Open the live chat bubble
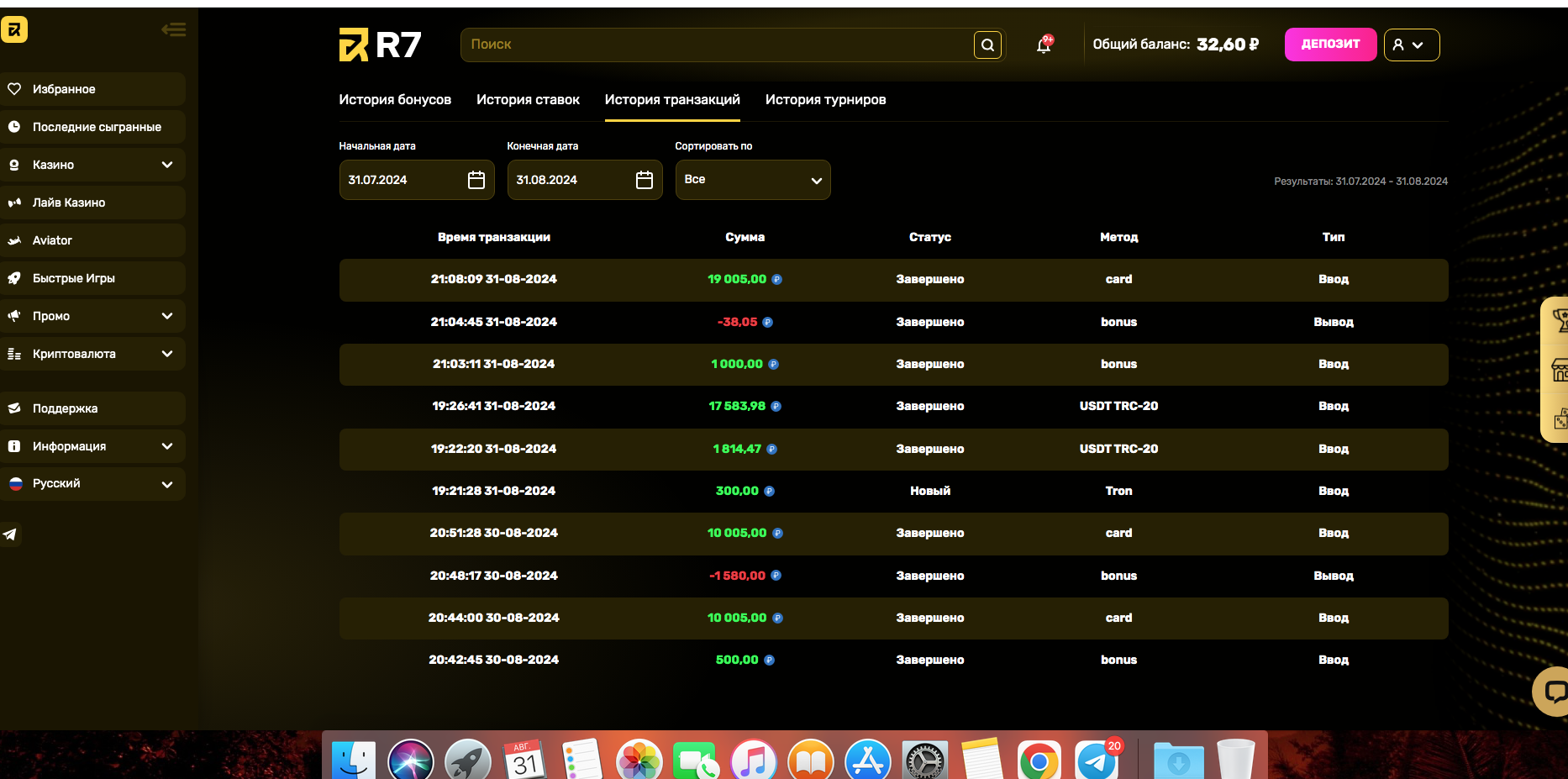This screenshot has height=779, width=1568. (x=1553, y=691)
